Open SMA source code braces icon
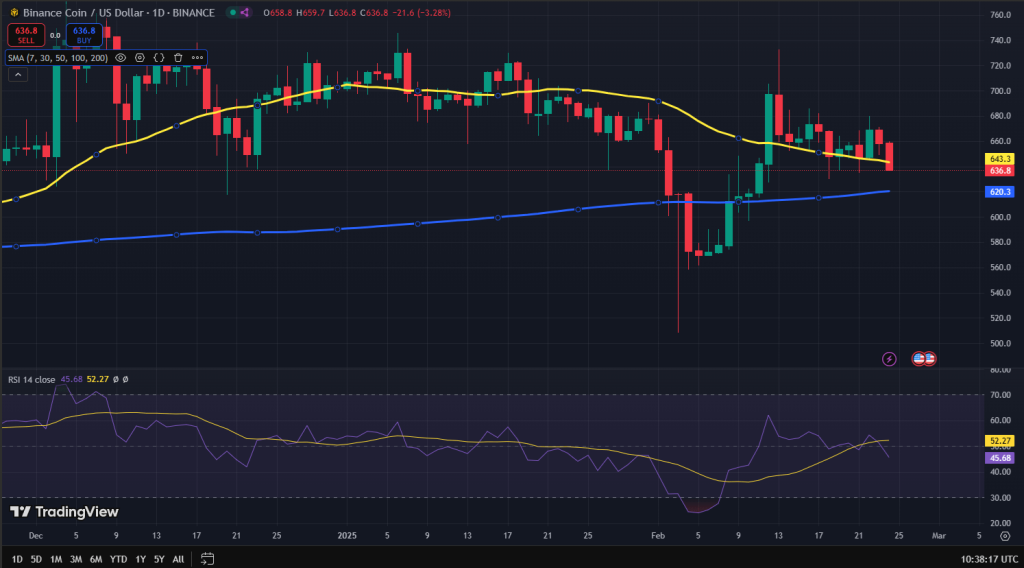Screen dimensions: 1024x568 [159, 57]
